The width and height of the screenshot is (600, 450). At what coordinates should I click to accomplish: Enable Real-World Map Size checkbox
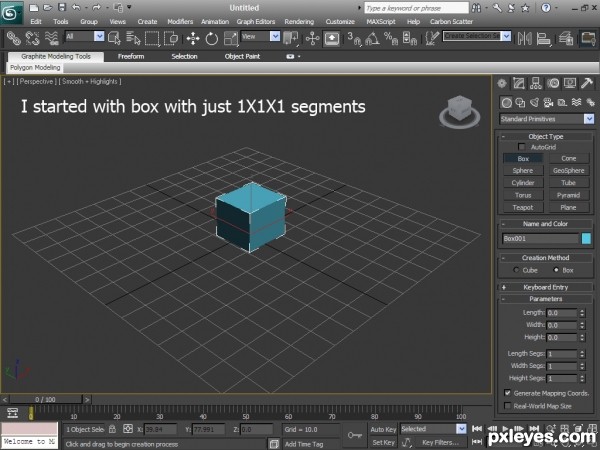(507, 406)
